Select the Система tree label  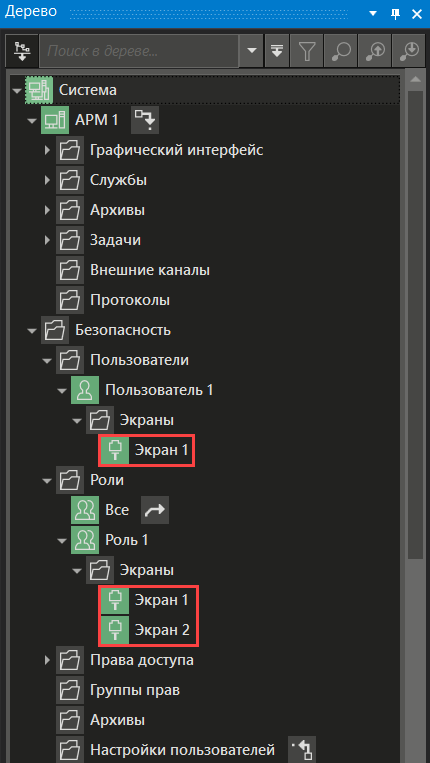[88, 90]
